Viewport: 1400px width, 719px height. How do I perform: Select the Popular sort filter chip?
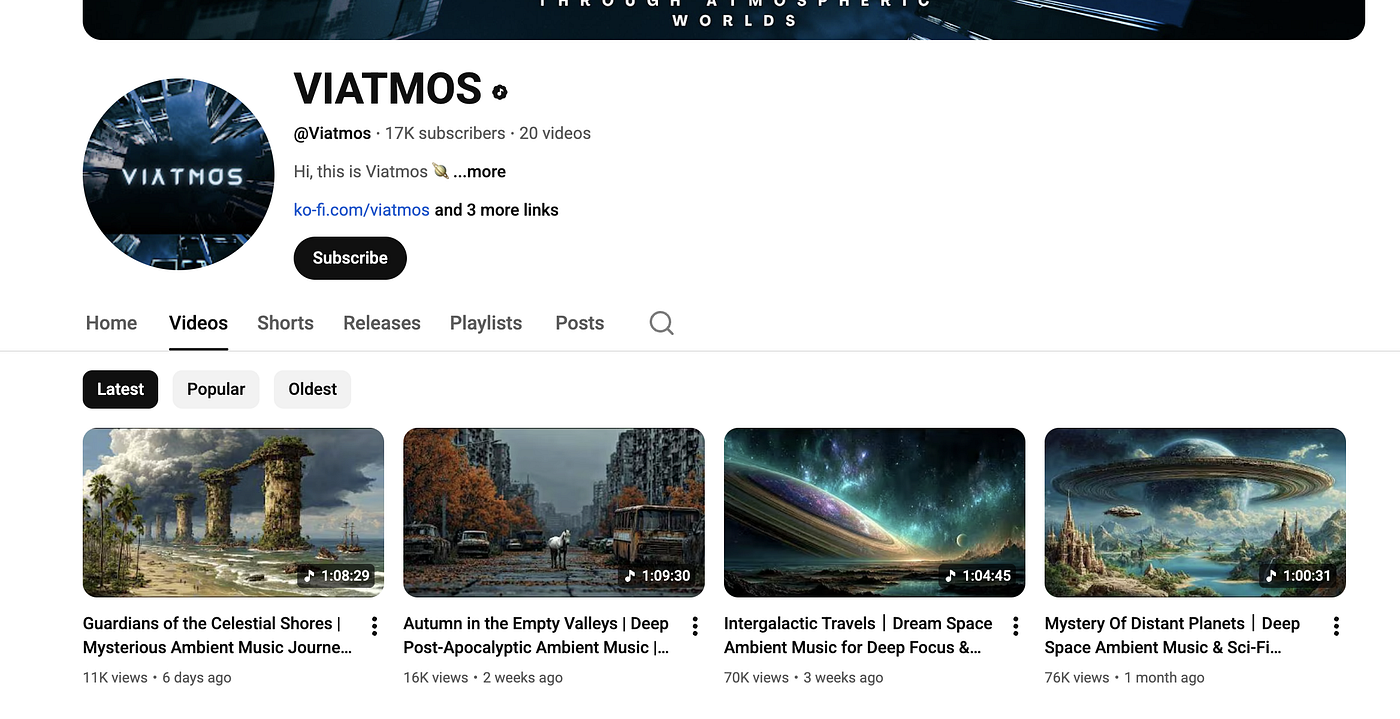click(x=216, y=389)
